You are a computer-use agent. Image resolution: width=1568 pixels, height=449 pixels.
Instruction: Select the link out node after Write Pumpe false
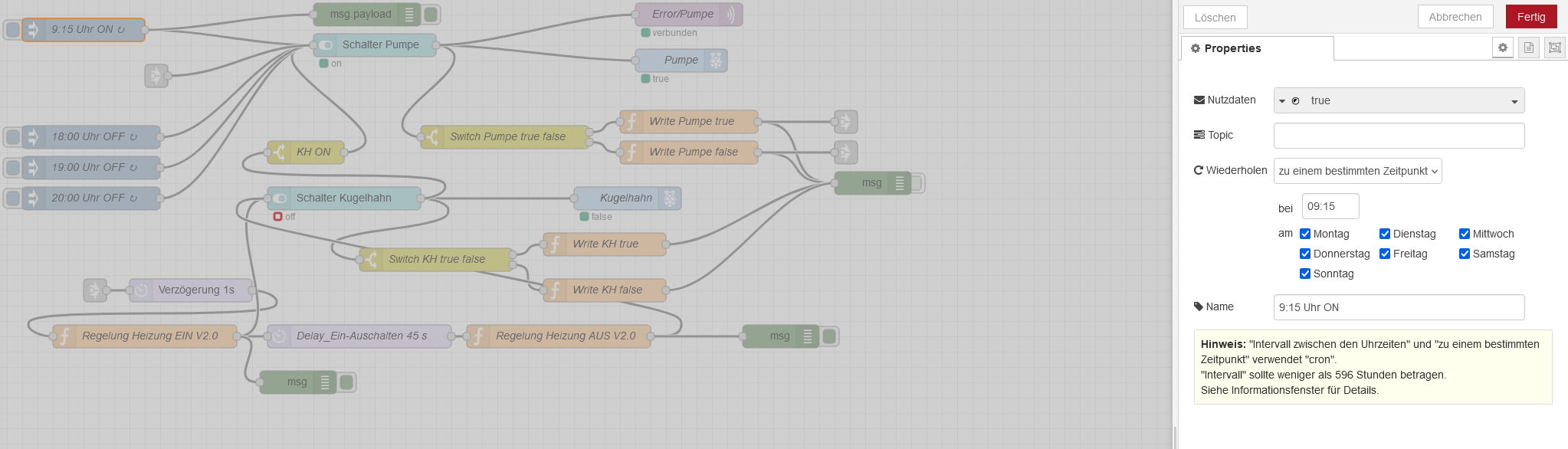click(846, 152)
